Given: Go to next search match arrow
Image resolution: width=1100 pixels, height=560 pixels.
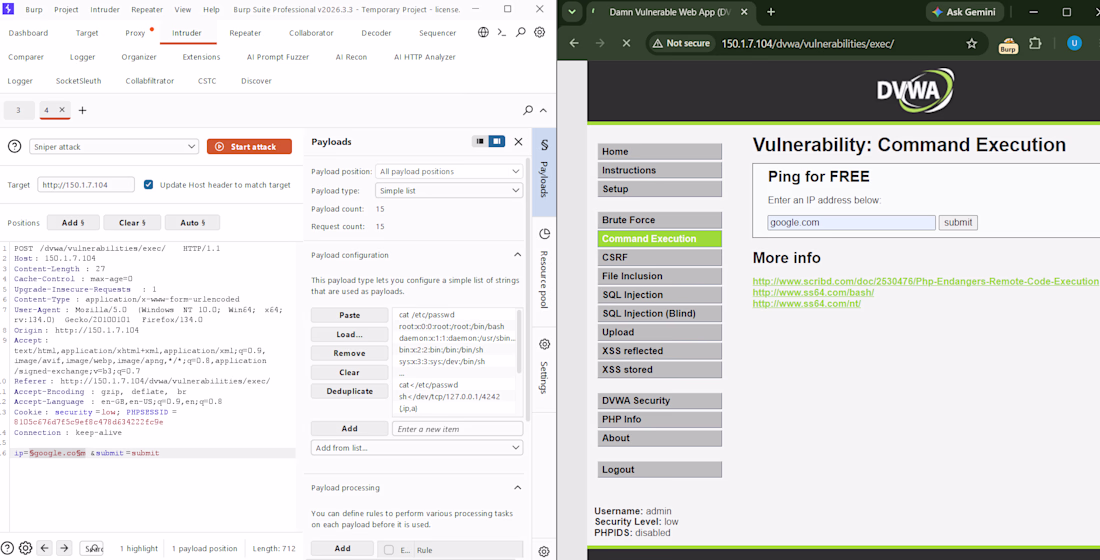Looking at the screenshot, I should click(64, 548).
